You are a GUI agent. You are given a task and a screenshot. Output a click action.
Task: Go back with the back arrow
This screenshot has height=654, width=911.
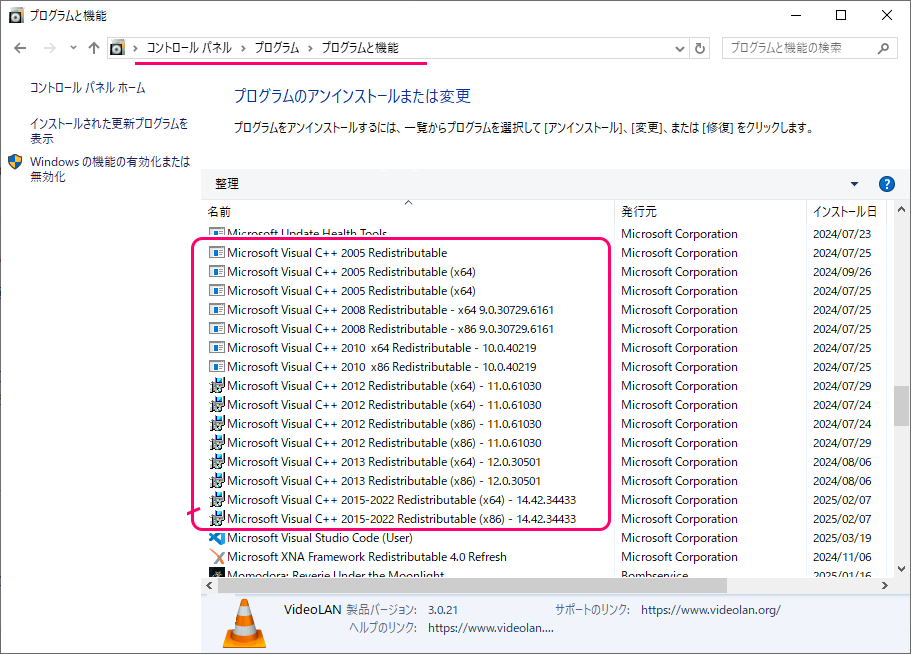point(20,48)
